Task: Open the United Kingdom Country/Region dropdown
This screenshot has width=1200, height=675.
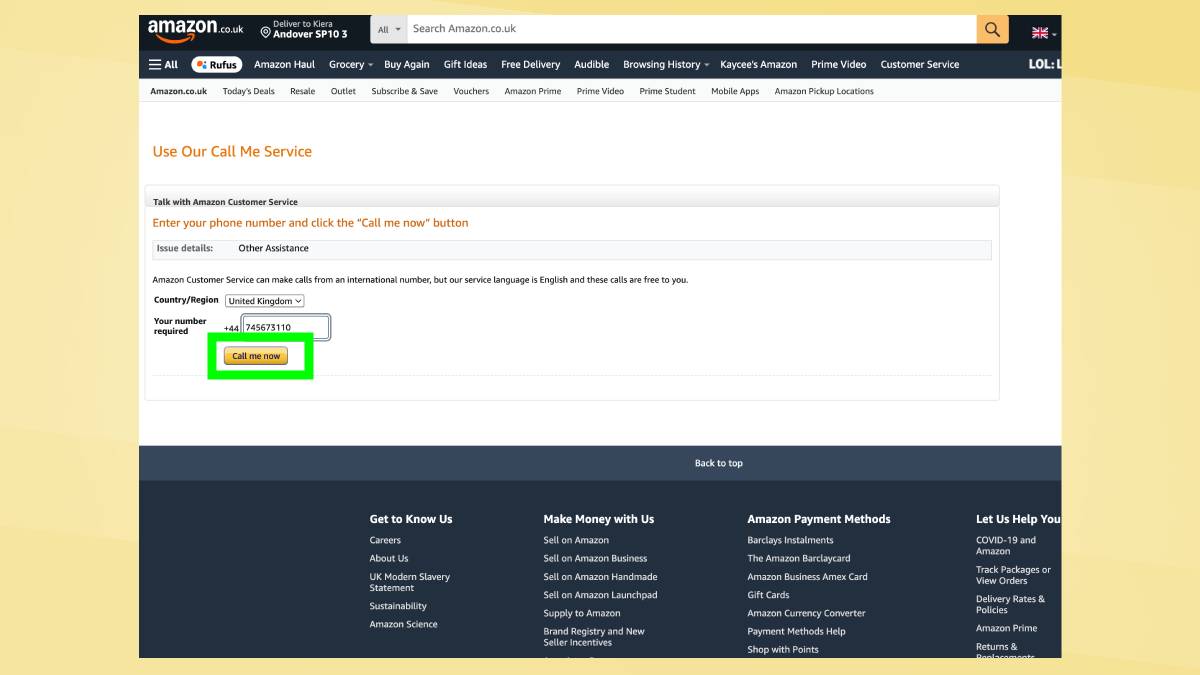Action: [x=265, y=301]
